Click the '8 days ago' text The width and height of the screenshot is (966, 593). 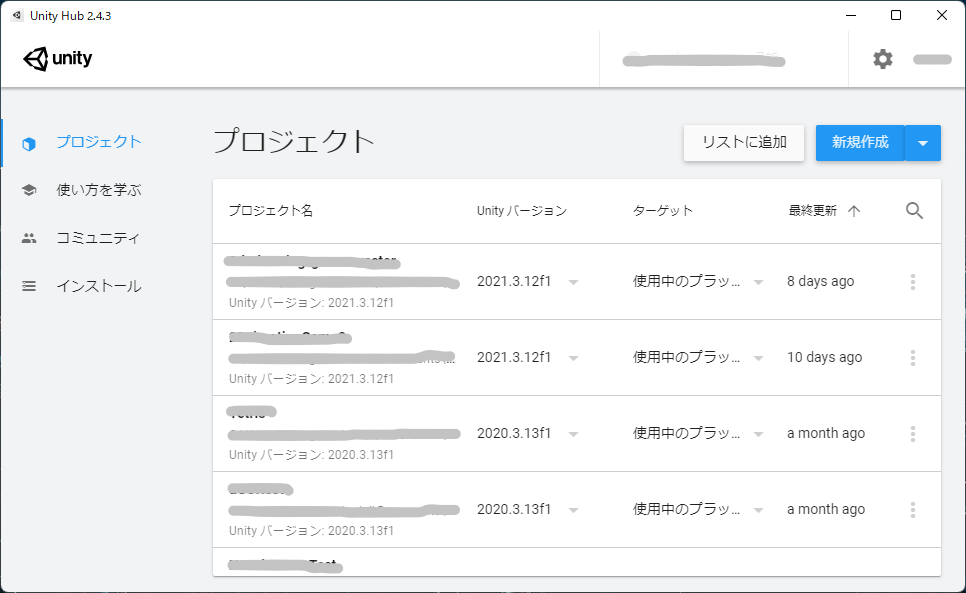pyautogui.click(x=820, y=281)
